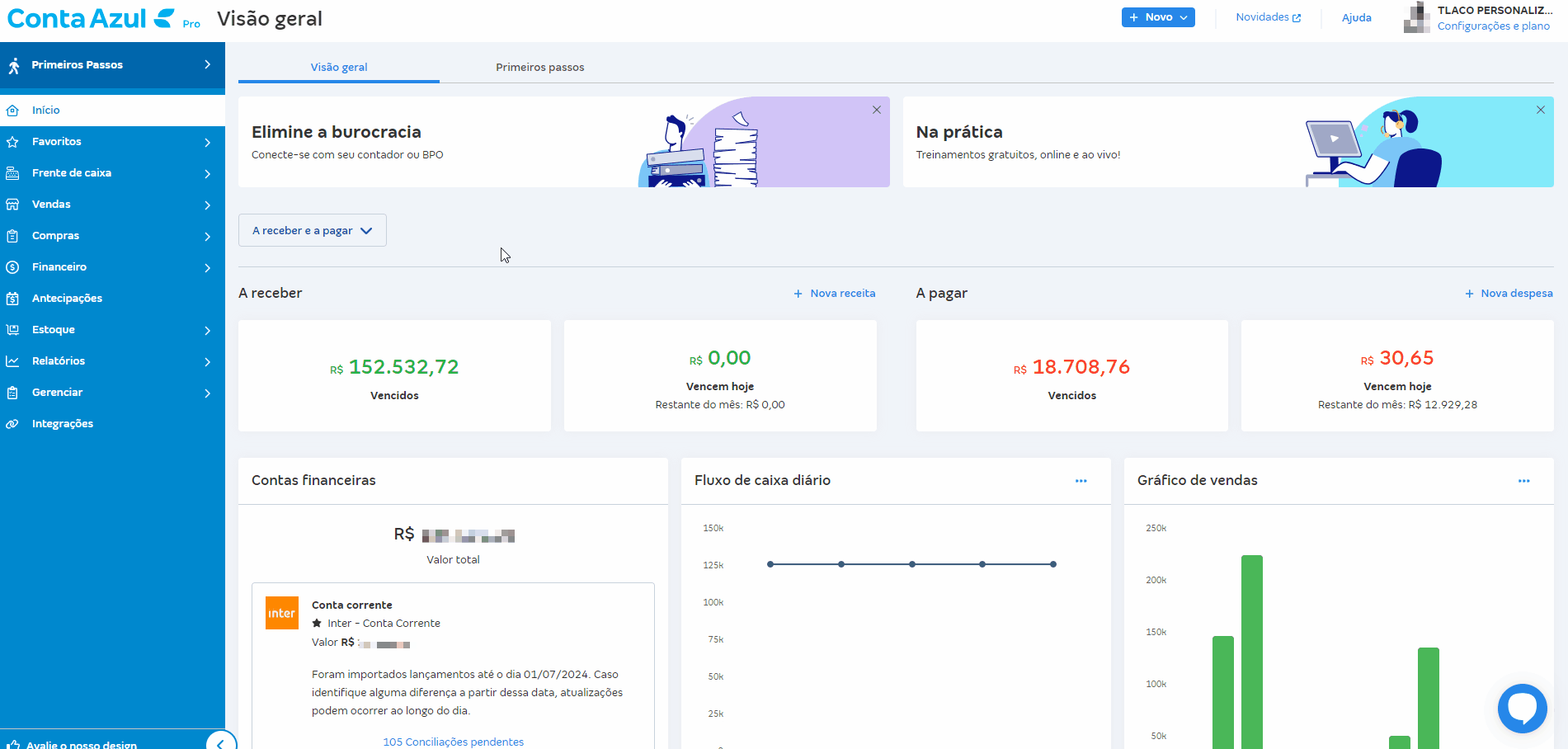Viewport: 1568px width, 749px height.
Task: Expand the Frente de caixa submenu arrow
Action: click(207, 174)
